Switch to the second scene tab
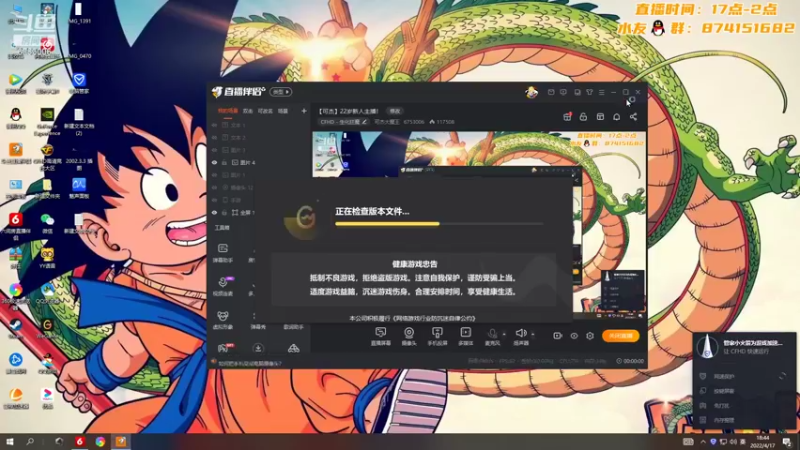Viewport: 800px width, 450px height. click(248, 111)
